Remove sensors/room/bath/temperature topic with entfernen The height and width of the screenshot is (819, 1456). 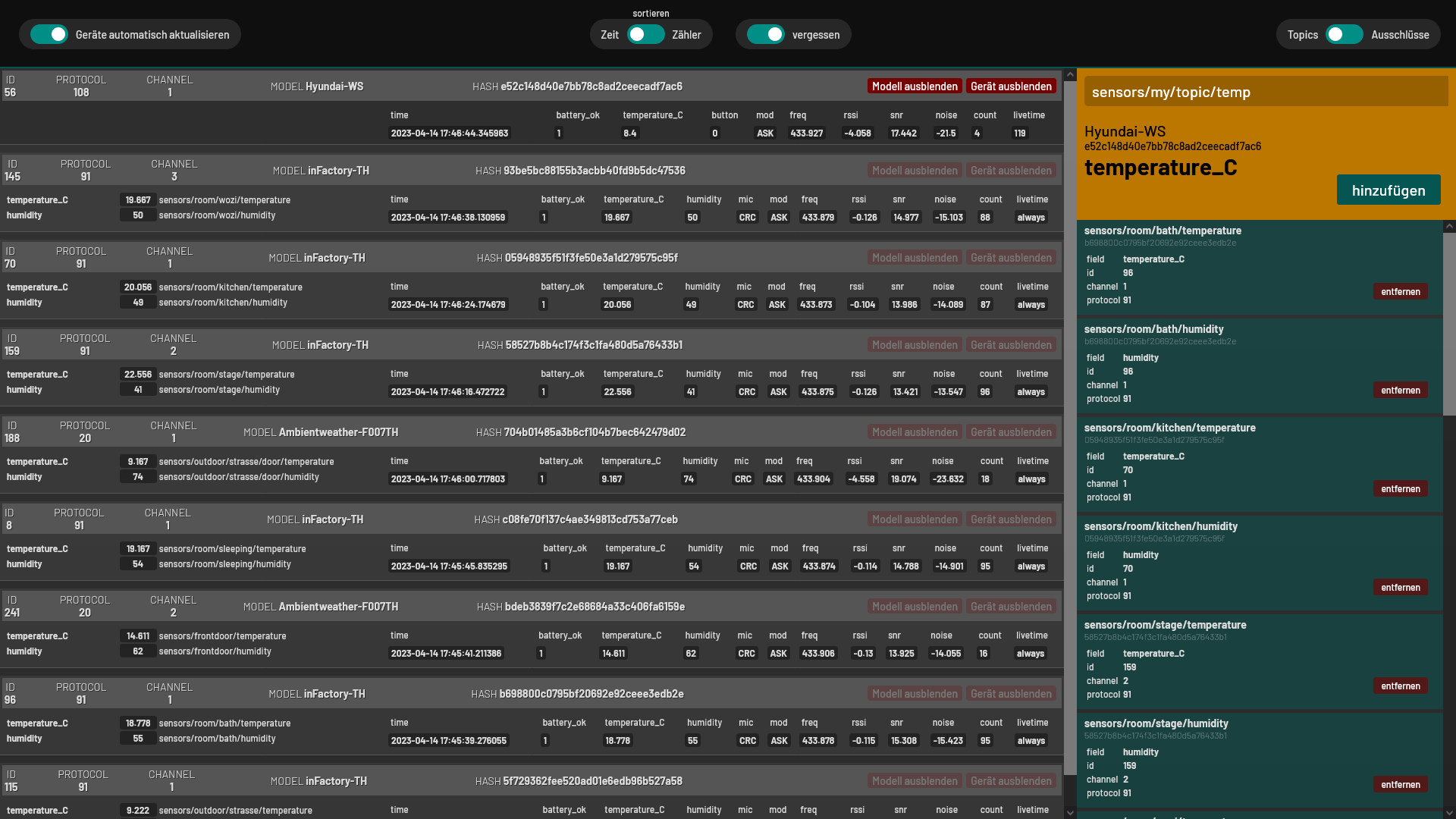click(x=1400, y=292)
